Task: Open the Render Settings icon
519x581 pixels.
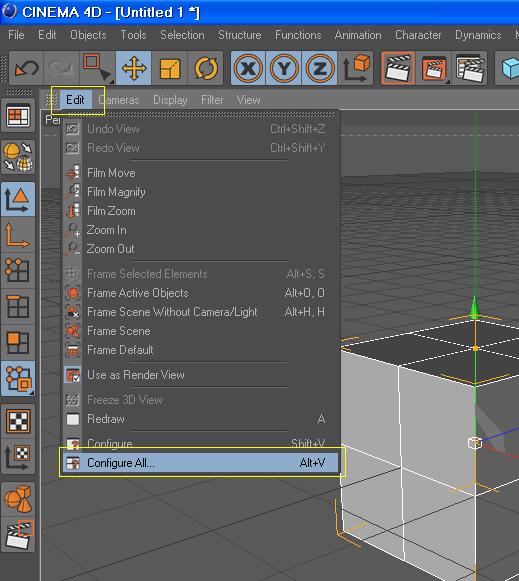Action: tap(470, 68)
